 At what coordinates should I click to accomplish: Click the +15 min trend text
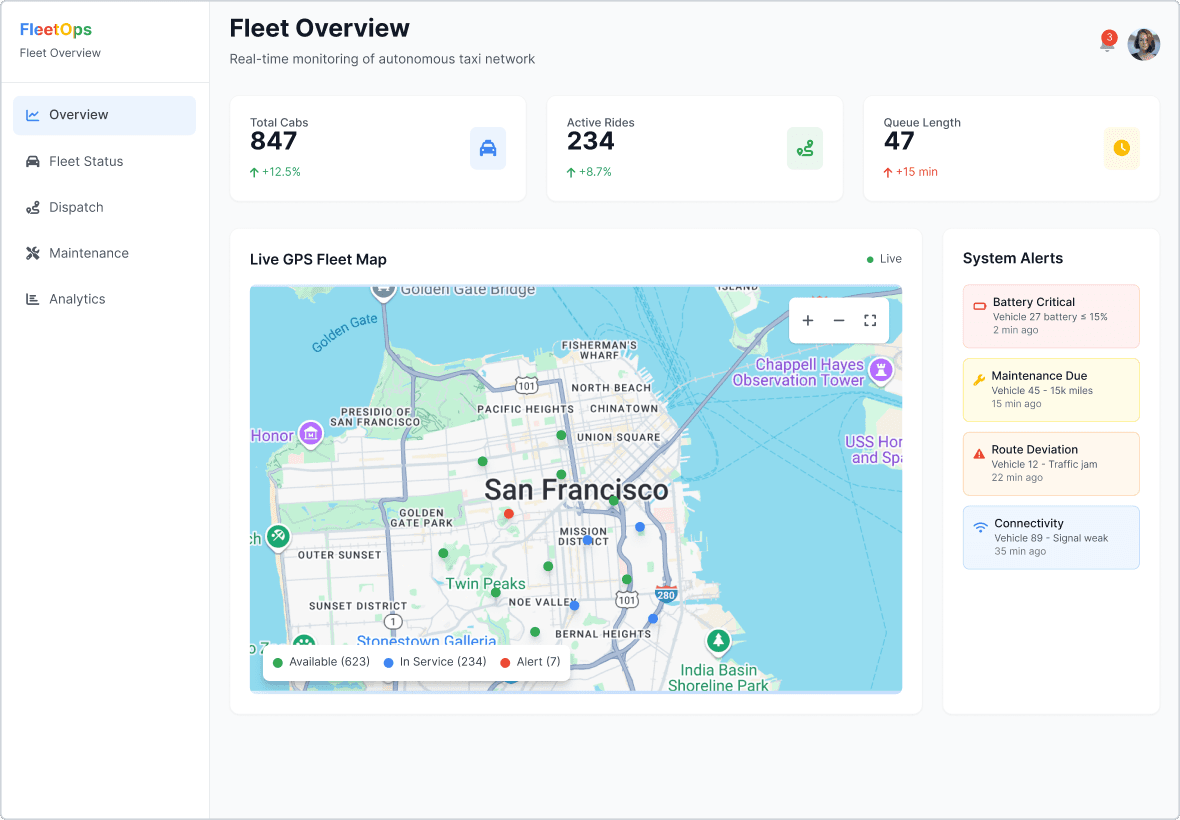click(x=917, y=172)
